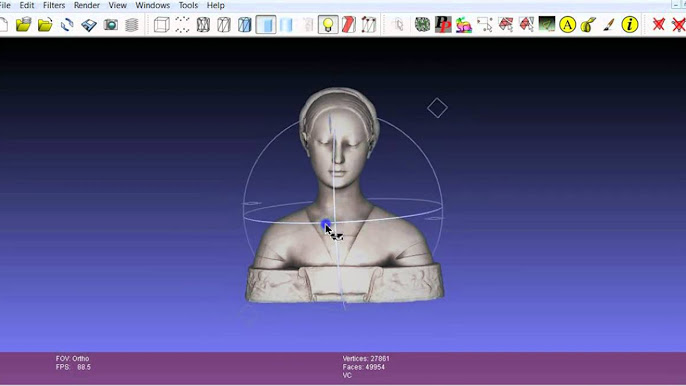
Task: Switch to points render mode
Action: click(182, 25)
